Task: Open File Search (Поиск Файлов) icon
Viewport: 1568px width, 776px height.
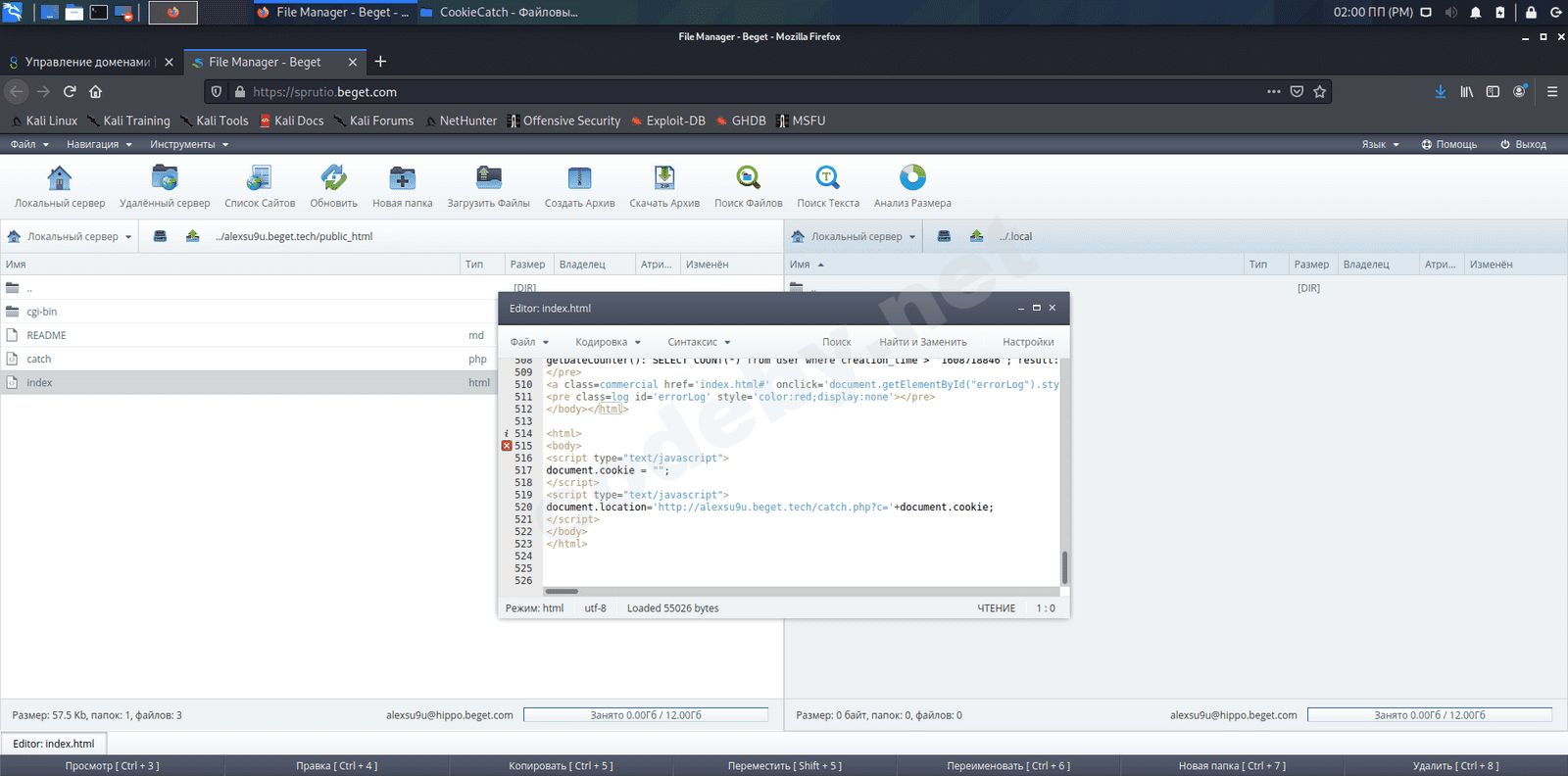Action: [x=749, y=178]
